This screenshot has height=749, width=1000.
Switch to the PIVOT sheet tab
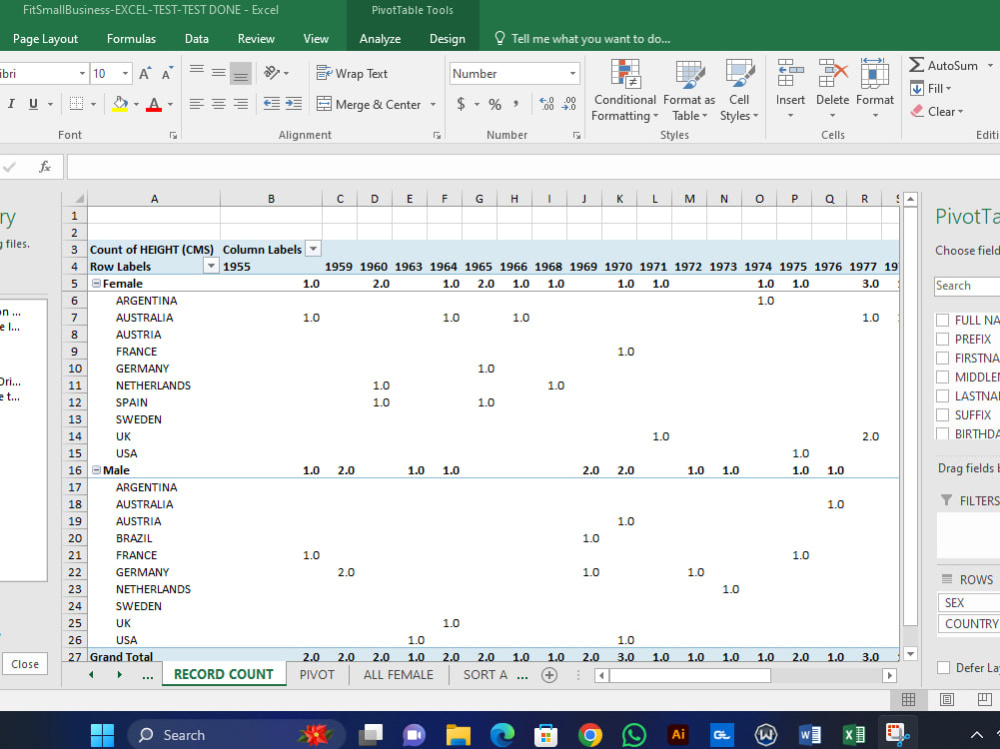317,674
